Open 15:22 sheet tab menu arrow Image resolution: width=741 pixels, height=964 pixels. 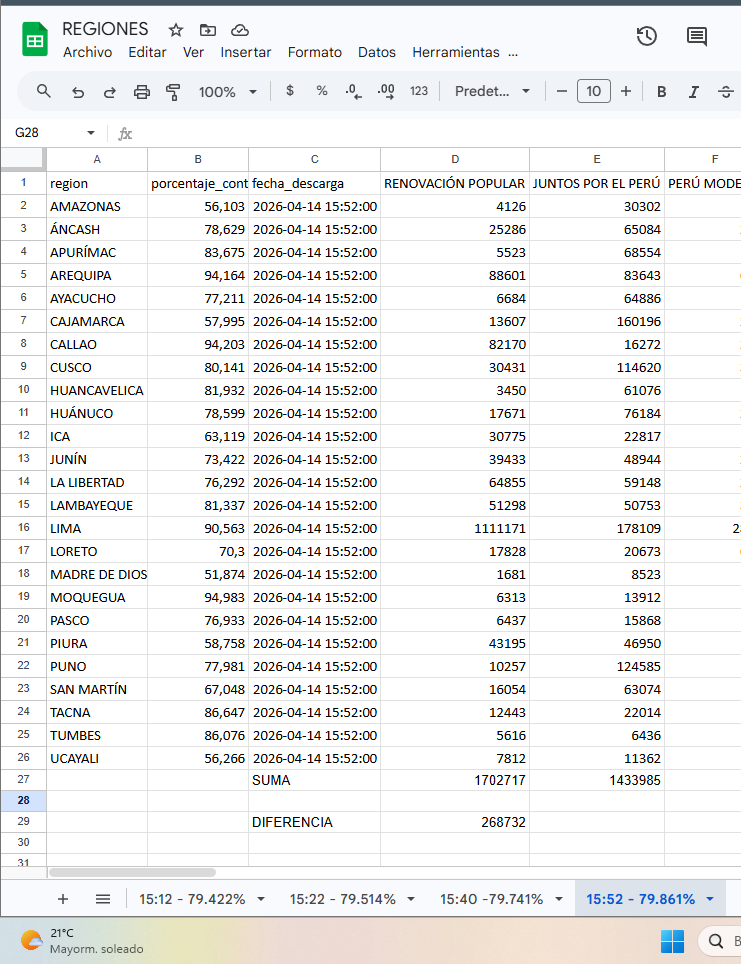(x=411, y=899)
